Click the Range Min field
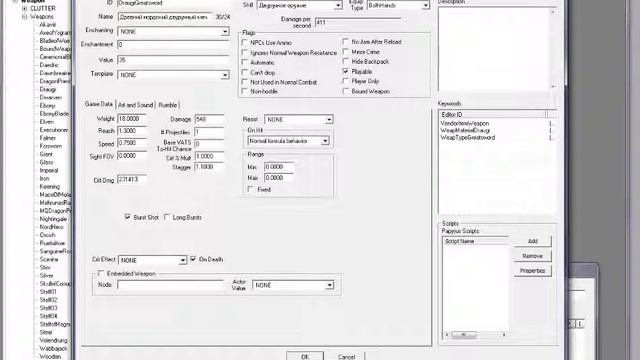The width and height of the screenshot is (640, 360). pyautogui.click(x=279, y=167)
